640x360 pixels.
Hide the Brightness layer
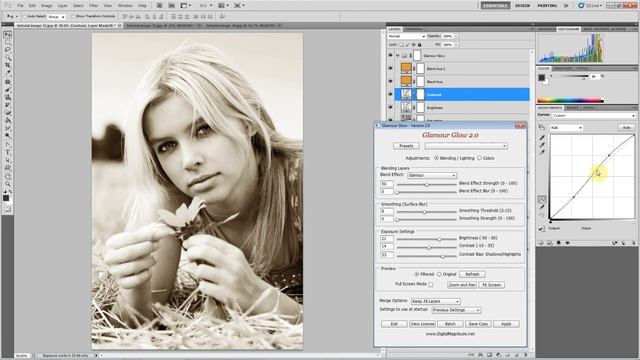click(x=391, y=108)
